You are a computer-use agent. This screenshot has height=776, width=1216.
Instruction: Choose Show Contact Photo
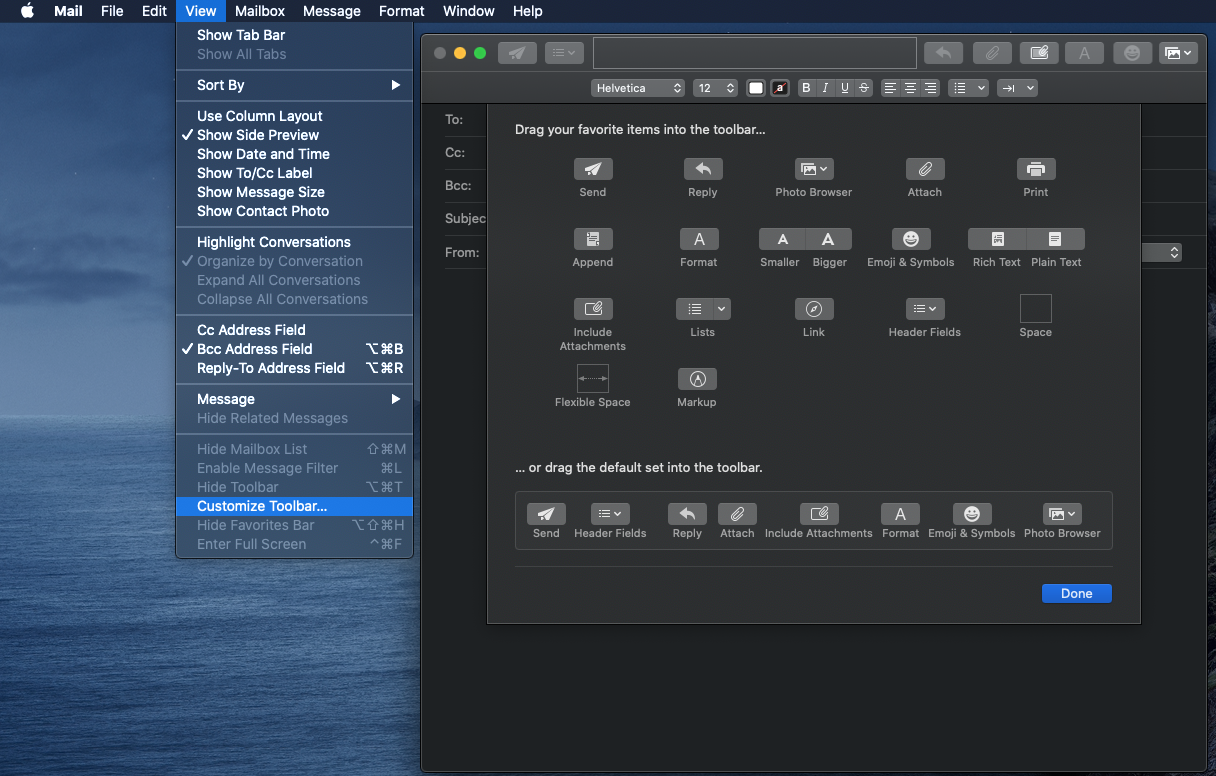point(294,211)
